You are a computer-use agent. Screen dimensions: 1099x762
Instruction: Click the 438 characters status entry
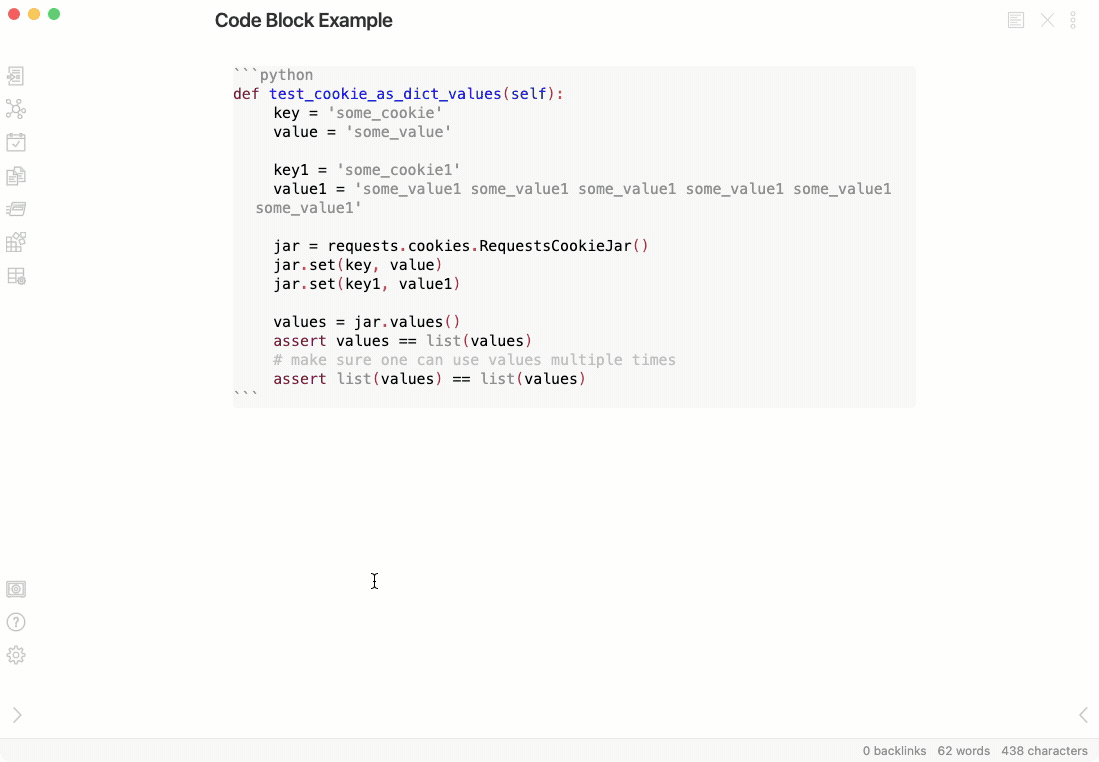point(1044,751)
